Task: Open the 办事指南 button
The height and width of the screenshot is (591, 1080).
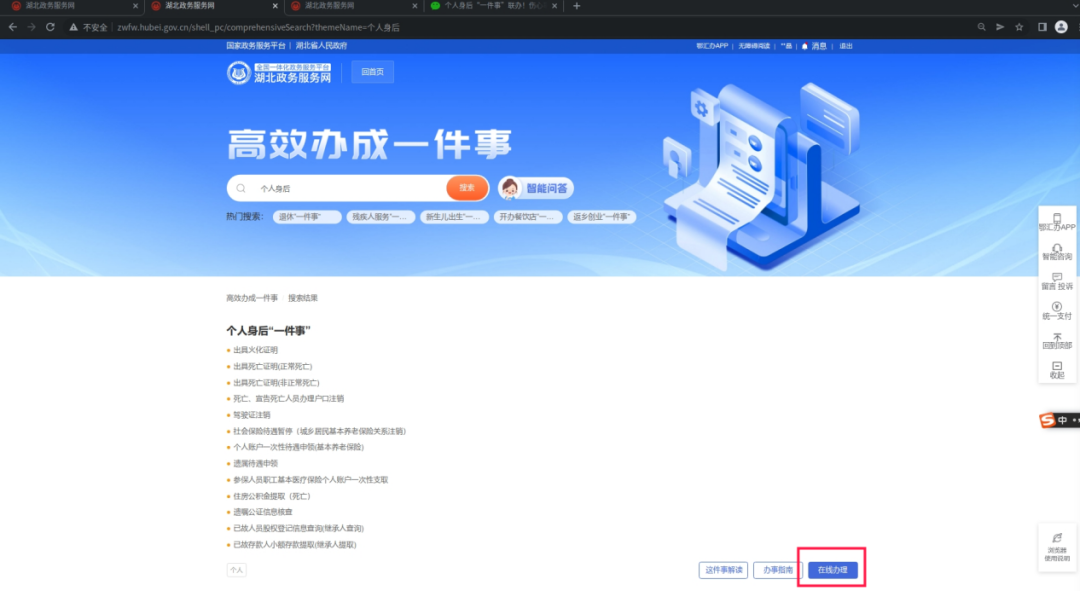Action: (x=777, y=568)
